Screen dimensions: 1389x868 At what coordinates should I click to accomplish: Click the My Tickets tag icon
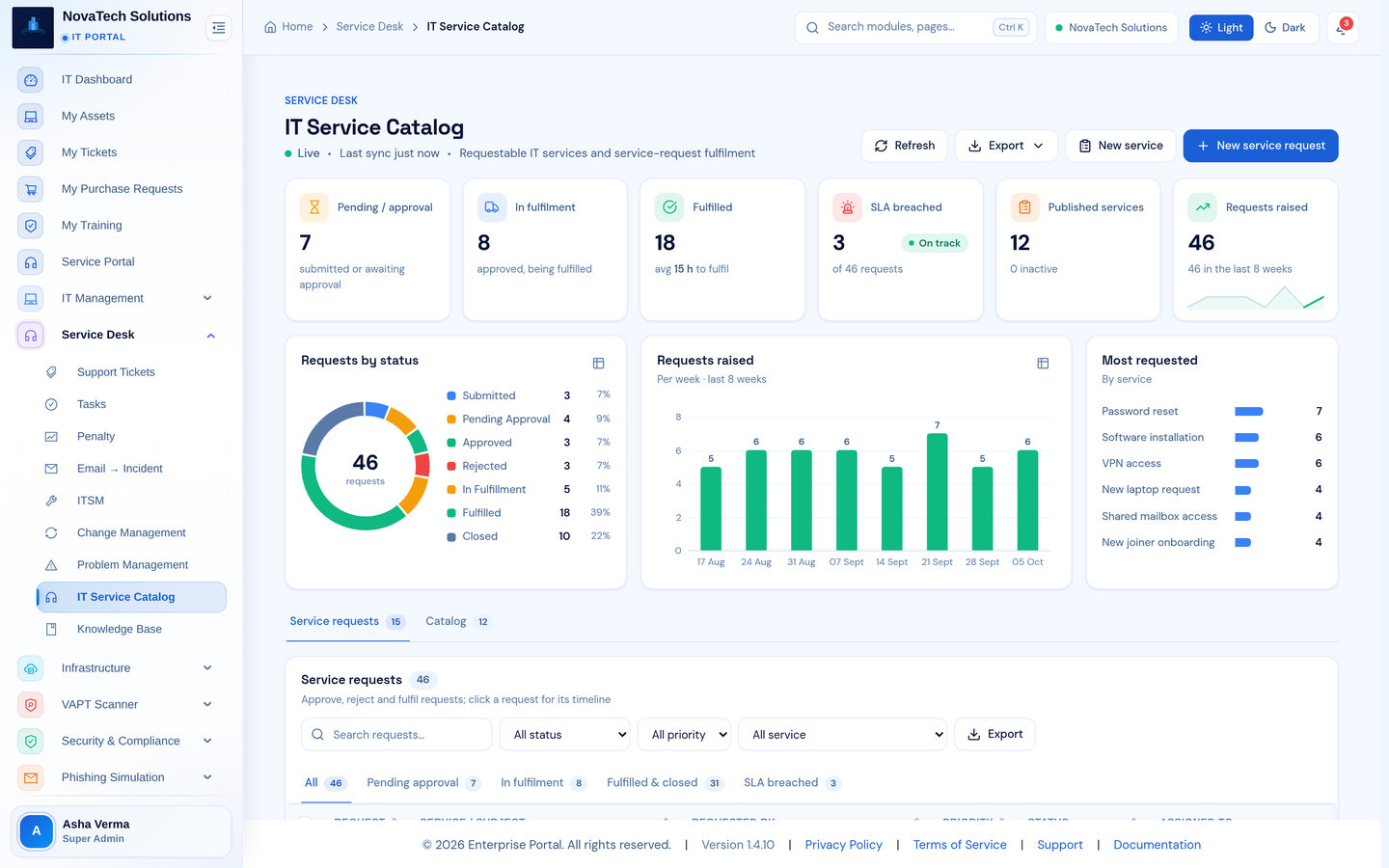pos(31,153)
